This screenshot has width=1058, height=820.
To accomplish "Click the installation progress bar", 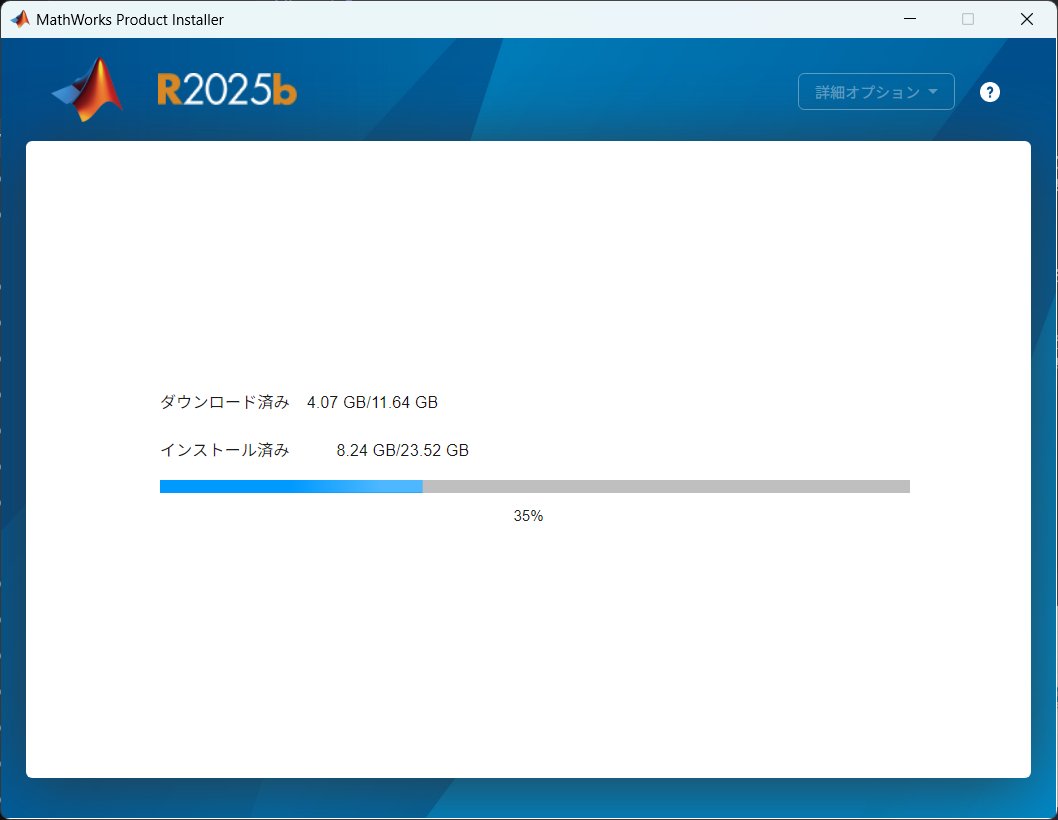I will [x=534, y=487].
